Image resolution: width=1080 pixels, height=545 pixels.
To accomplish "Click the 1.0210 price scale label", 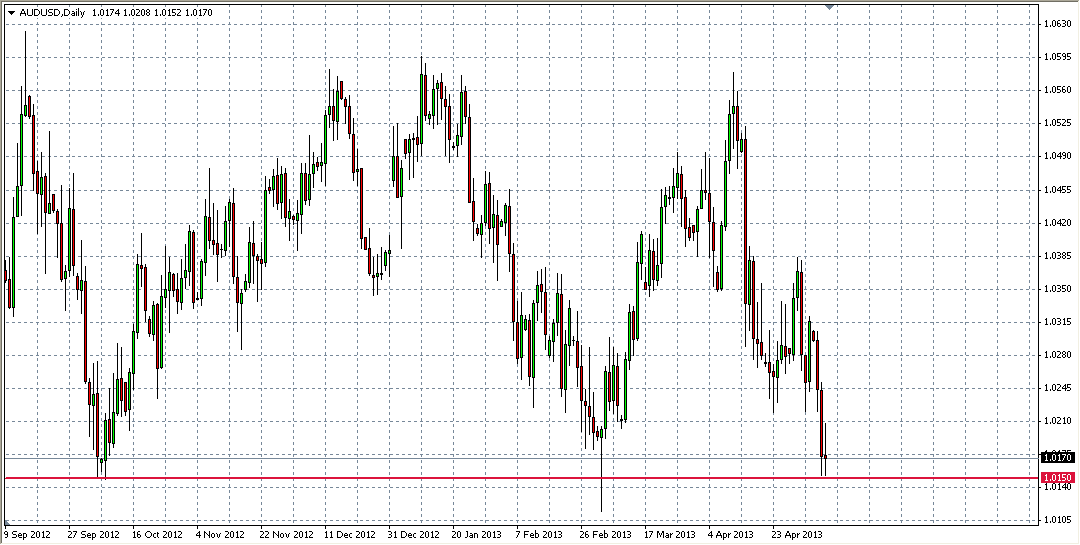I will (1057, 421).
